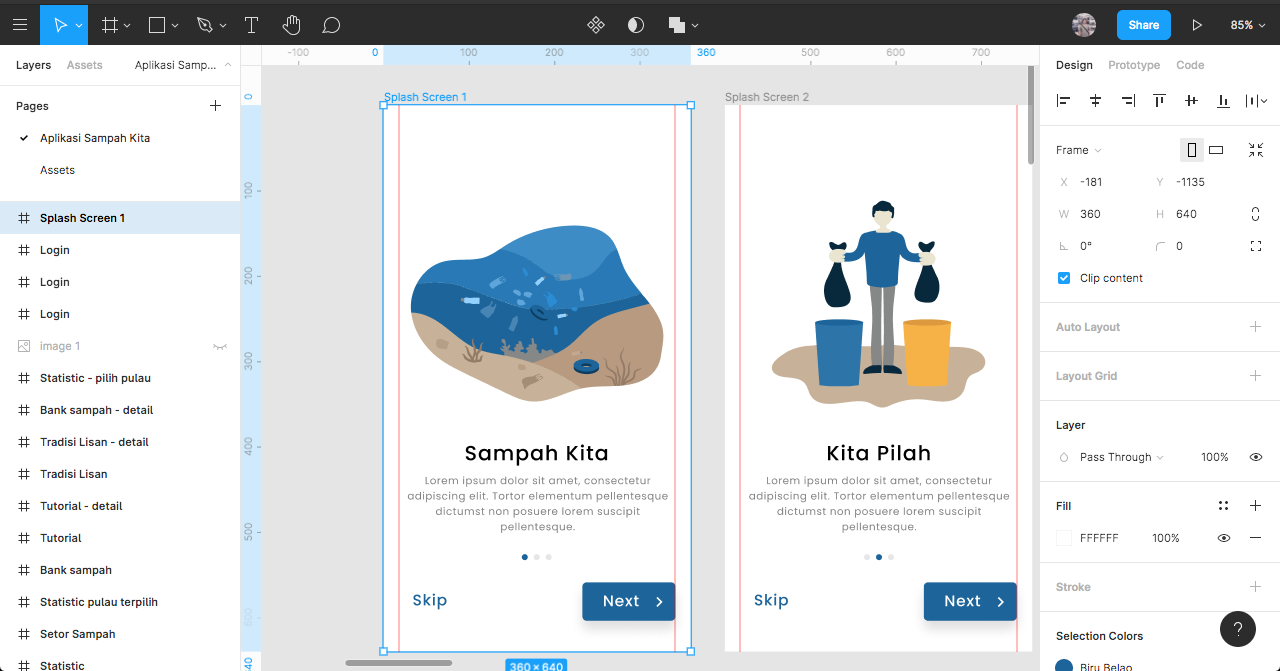Image resolution: width=1280 pixels, height=671 pixels.
Task: Click the Present play icon
Action: pos(1197,25)
